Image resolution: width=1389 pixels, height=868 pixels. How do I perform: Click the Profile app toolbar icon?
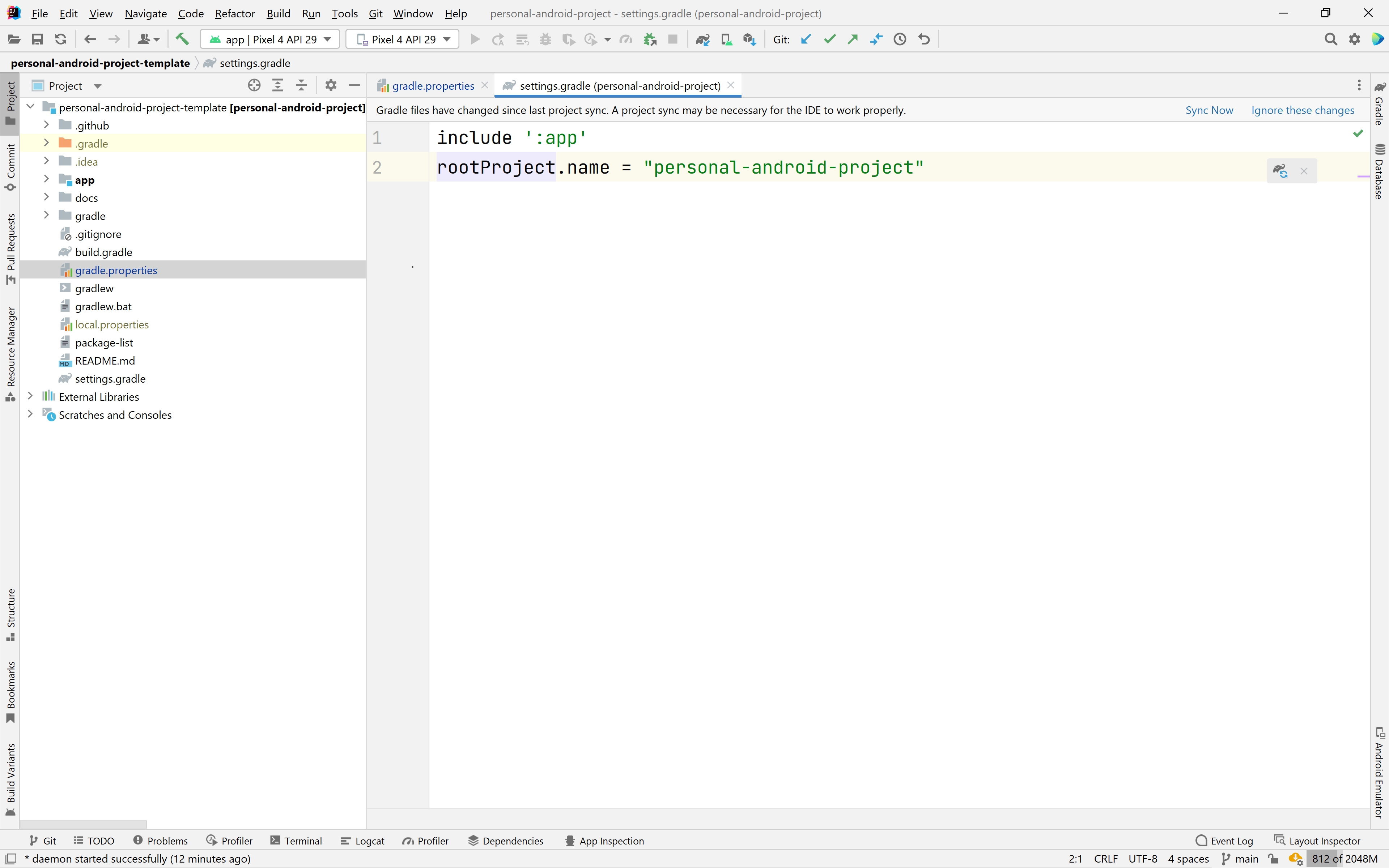click(x=626, y=39)
